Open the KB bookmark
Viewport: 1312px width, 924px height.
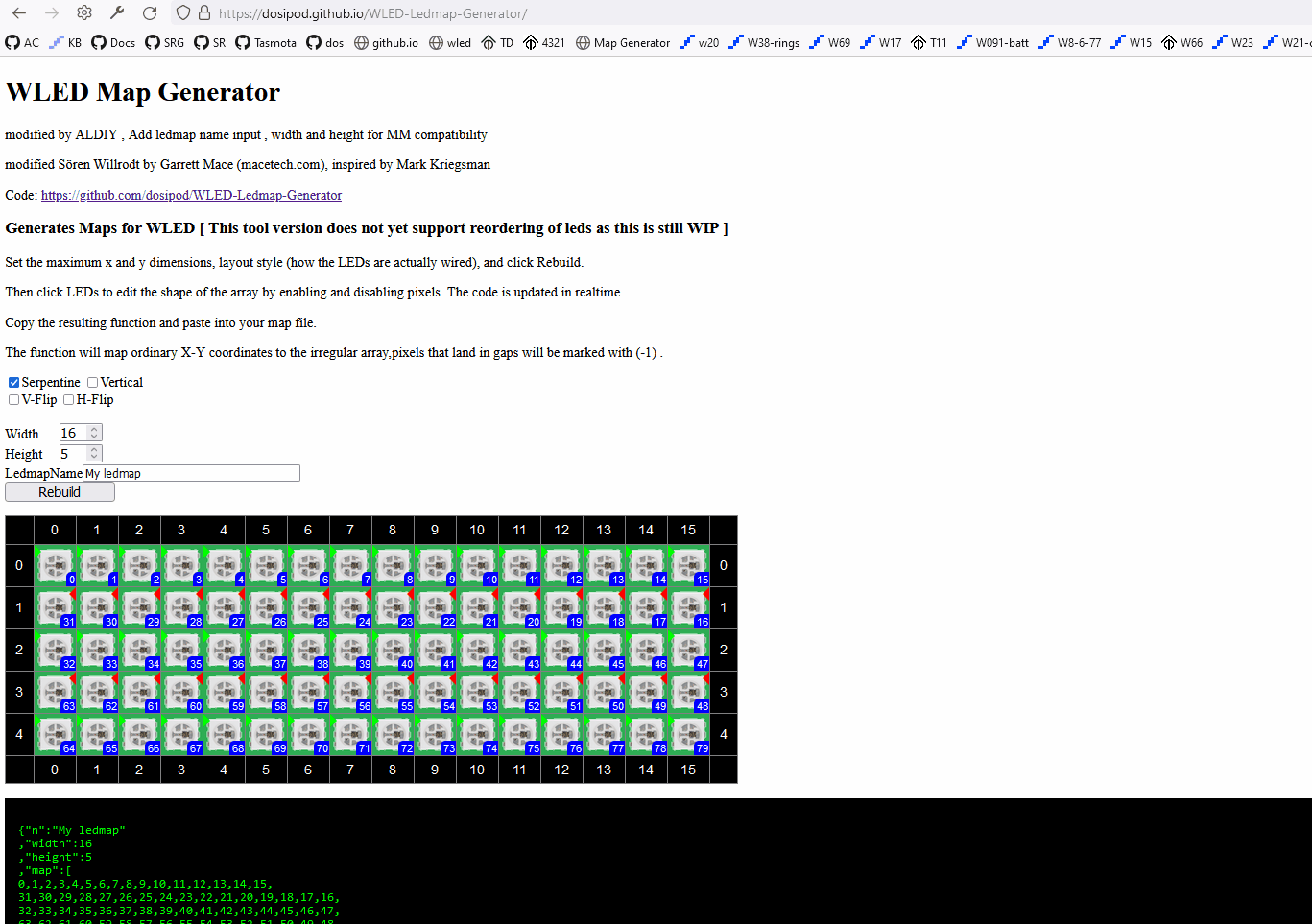65,42
